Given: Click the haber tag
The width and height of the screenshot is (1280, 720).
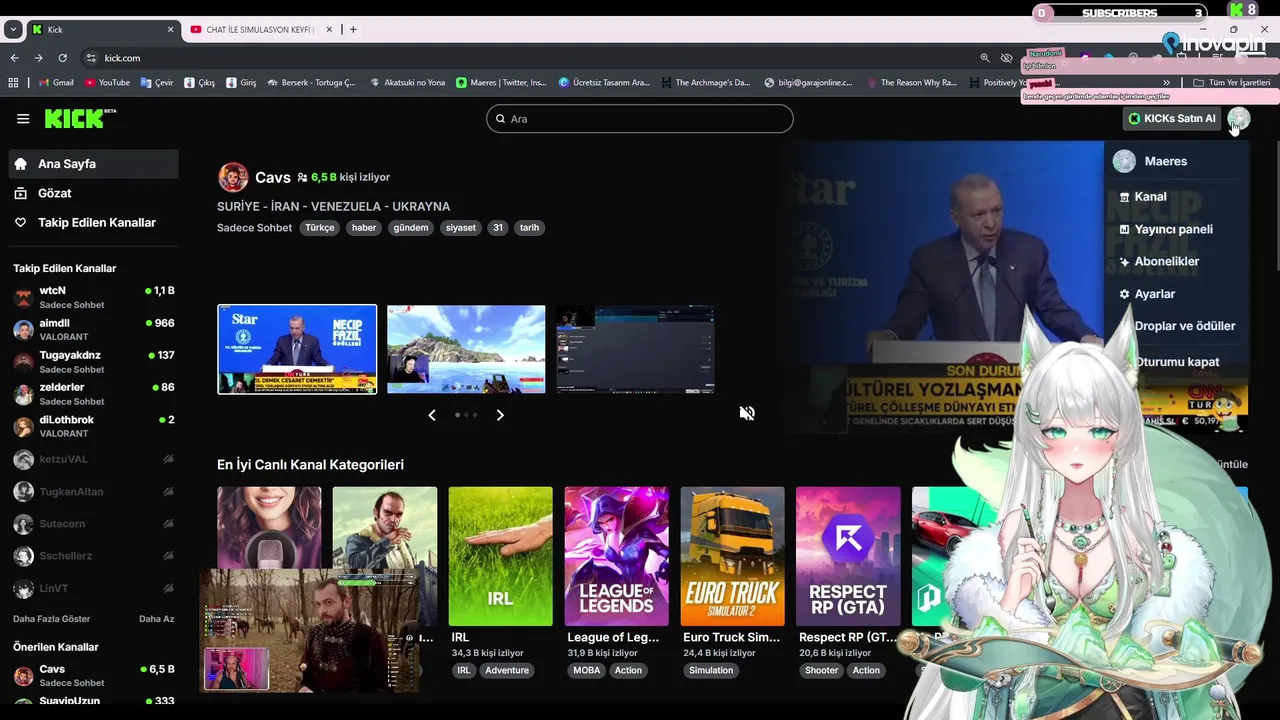Looking at the screenshot, I should point(364,228).
